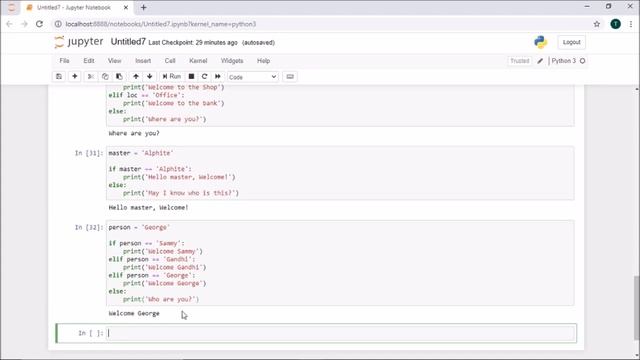Image resolution: width=640 pixels, height=360 pixels.
Task: Click into the empty input cell
Action: tap(340, 333)
